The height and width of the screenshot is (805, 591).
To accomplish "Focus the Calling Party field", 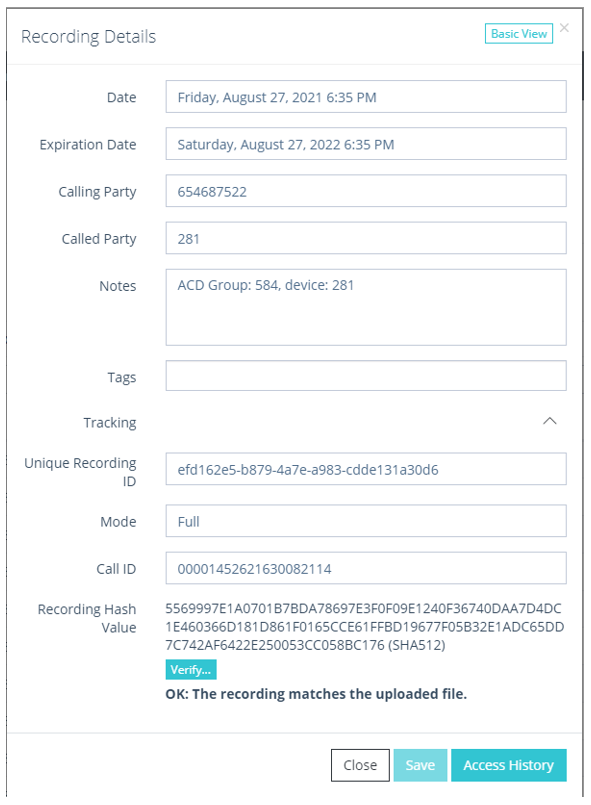I will click(x=366, y=191).
